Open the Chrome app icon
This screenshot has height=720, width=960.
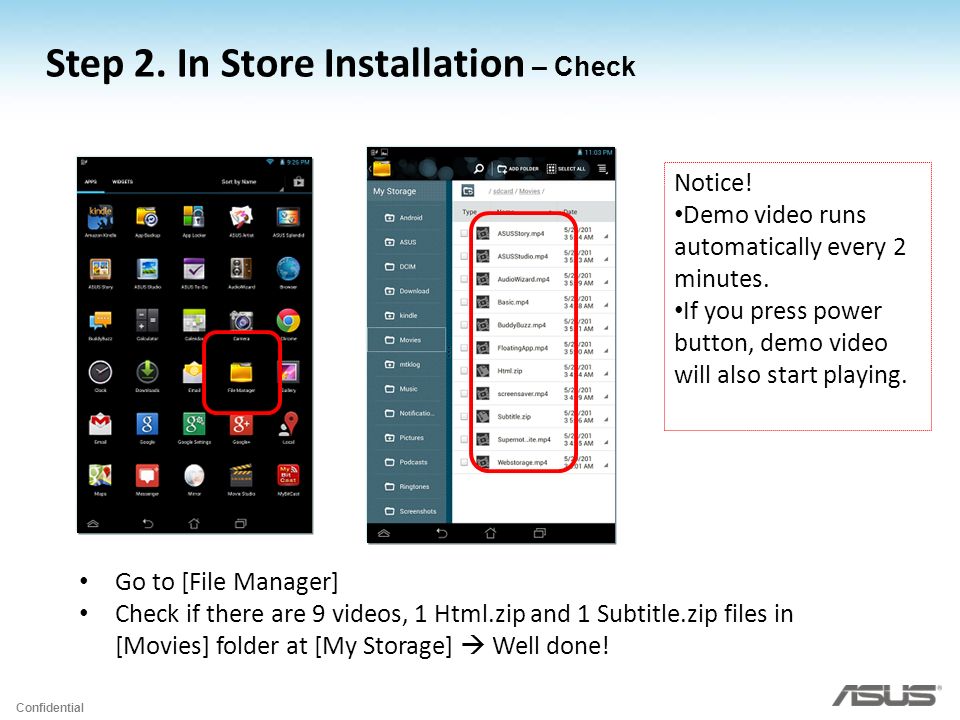[x=288, y=320]
